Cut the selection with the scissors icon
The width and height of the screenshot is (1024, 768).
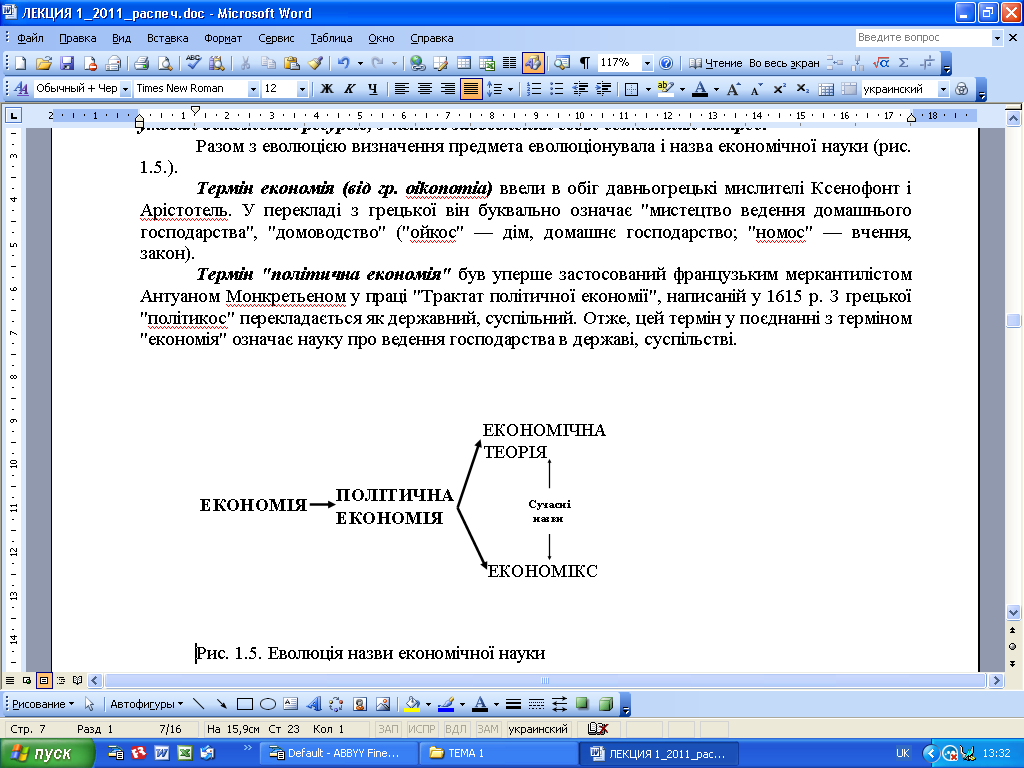246,63
